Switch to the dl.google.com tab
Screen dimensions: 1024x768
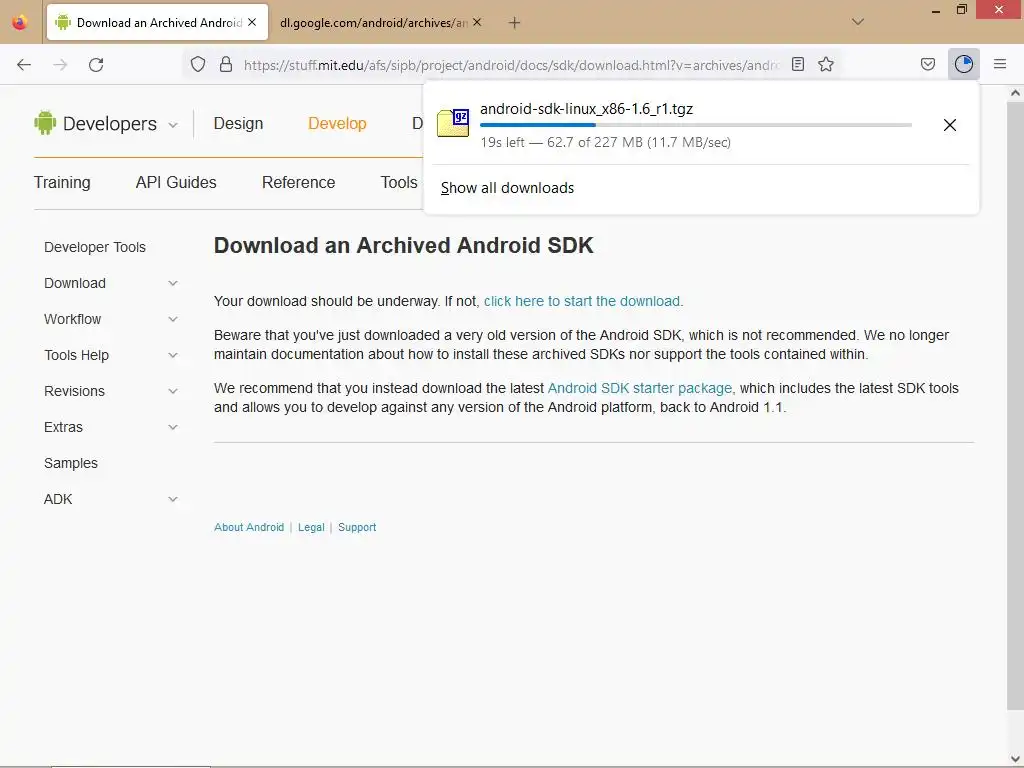(x=374, y=23)
